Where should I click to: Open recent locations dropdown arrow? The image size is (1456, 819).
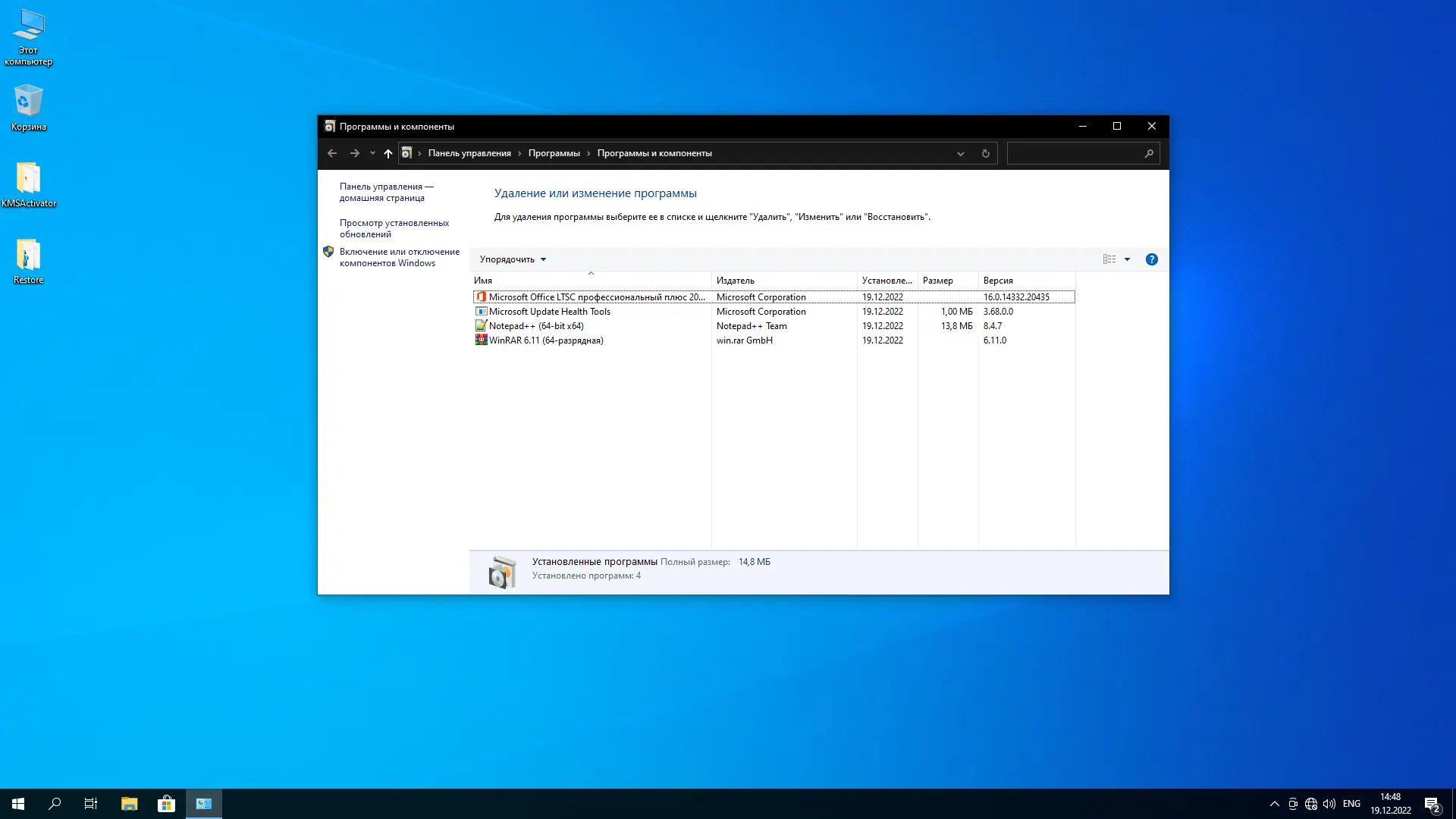[x=372, y=153]
